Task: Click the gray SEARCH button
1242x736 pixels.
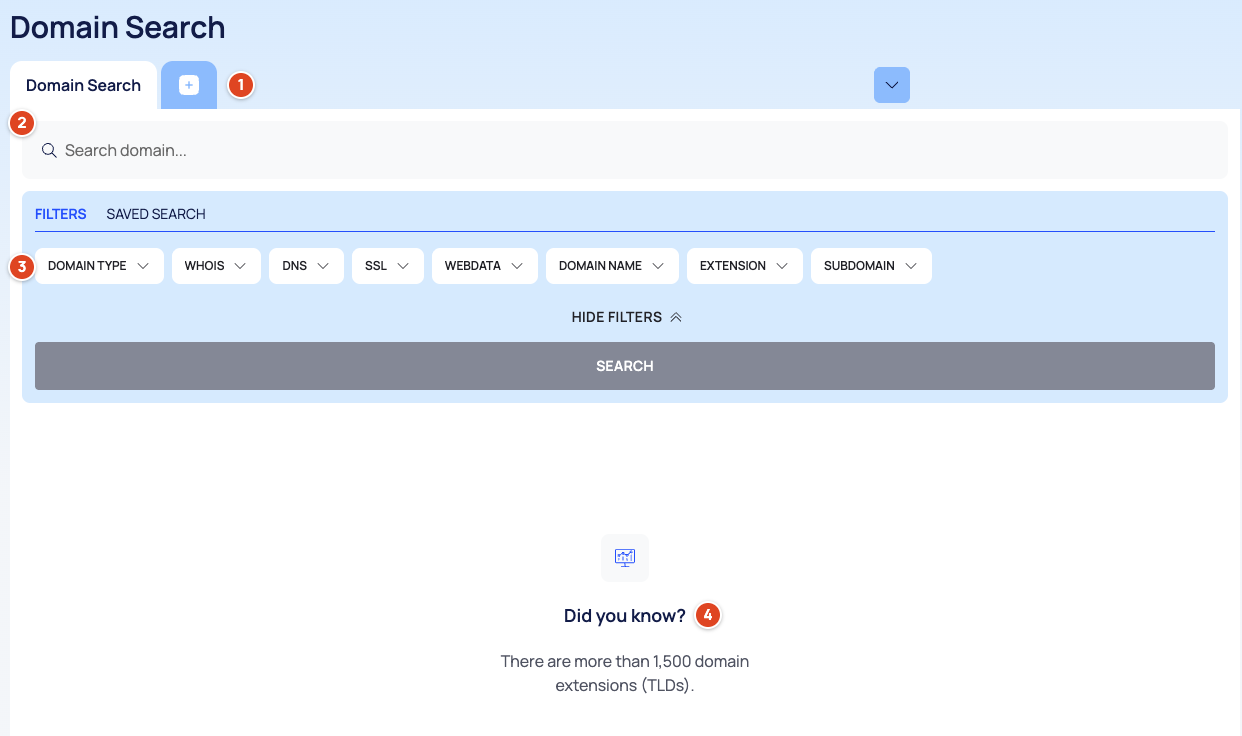Action: (x=625, y=366)
